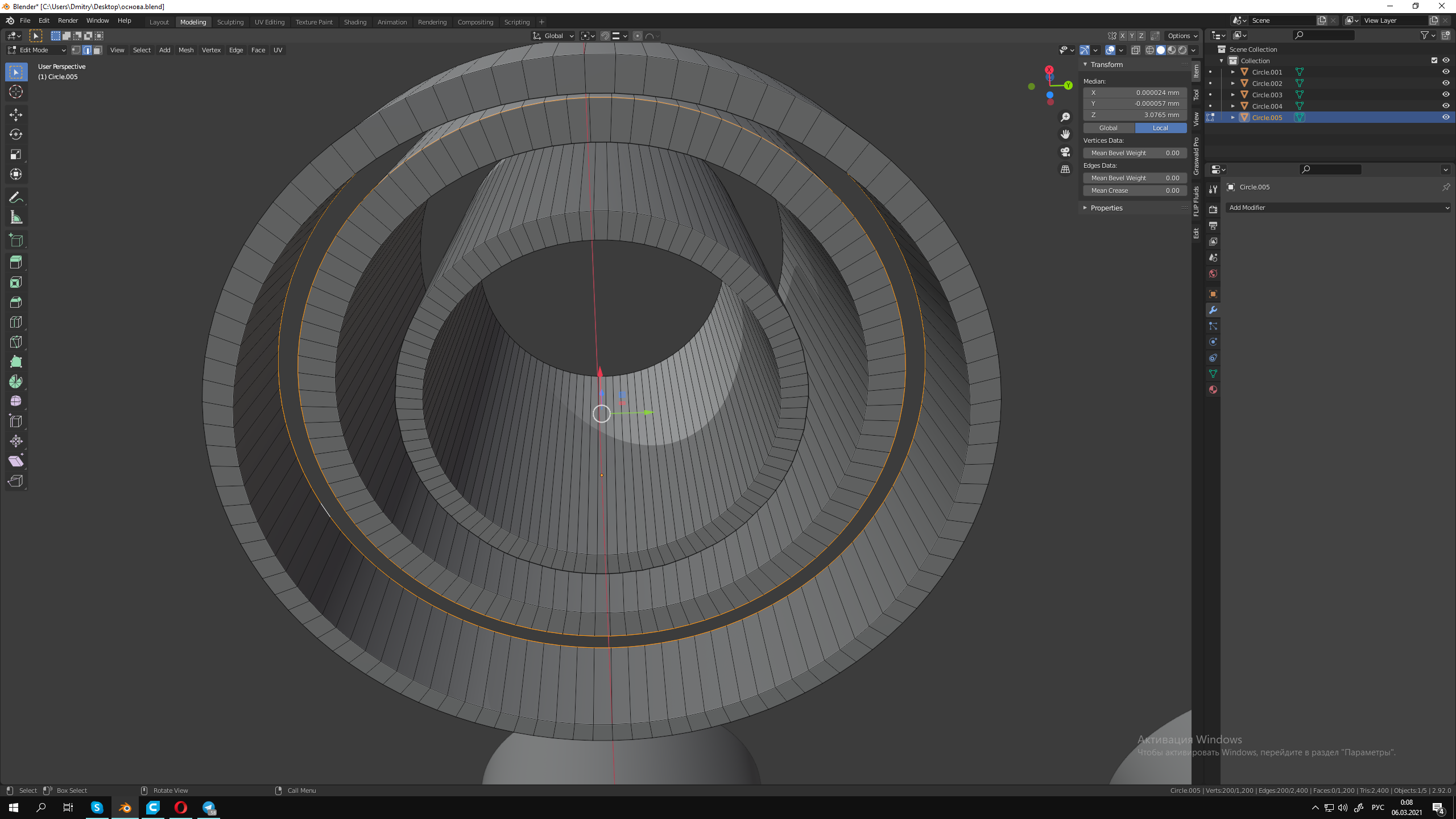The width and height of the screenshot is (1456, 819).
Task: Open the Tool sidebar tab
Action: (1196, 94)
